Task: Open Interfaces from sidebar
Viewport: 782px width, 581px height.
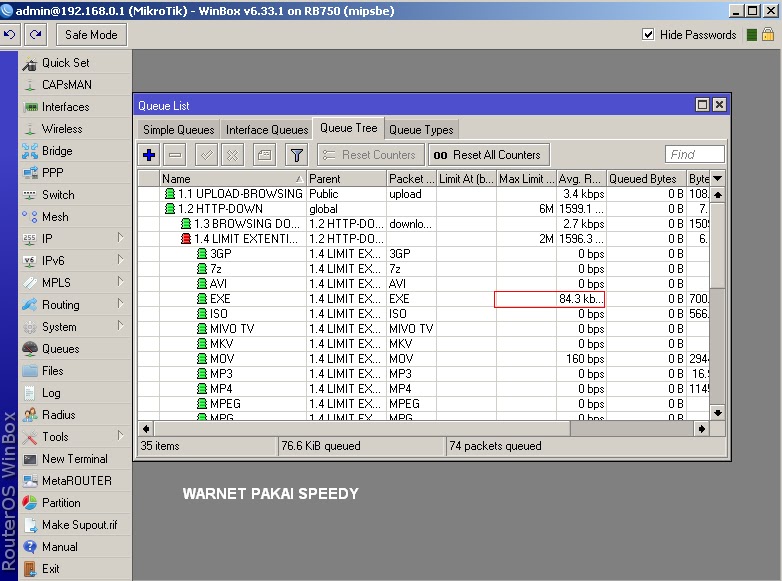Action: (x=75, y=107)
